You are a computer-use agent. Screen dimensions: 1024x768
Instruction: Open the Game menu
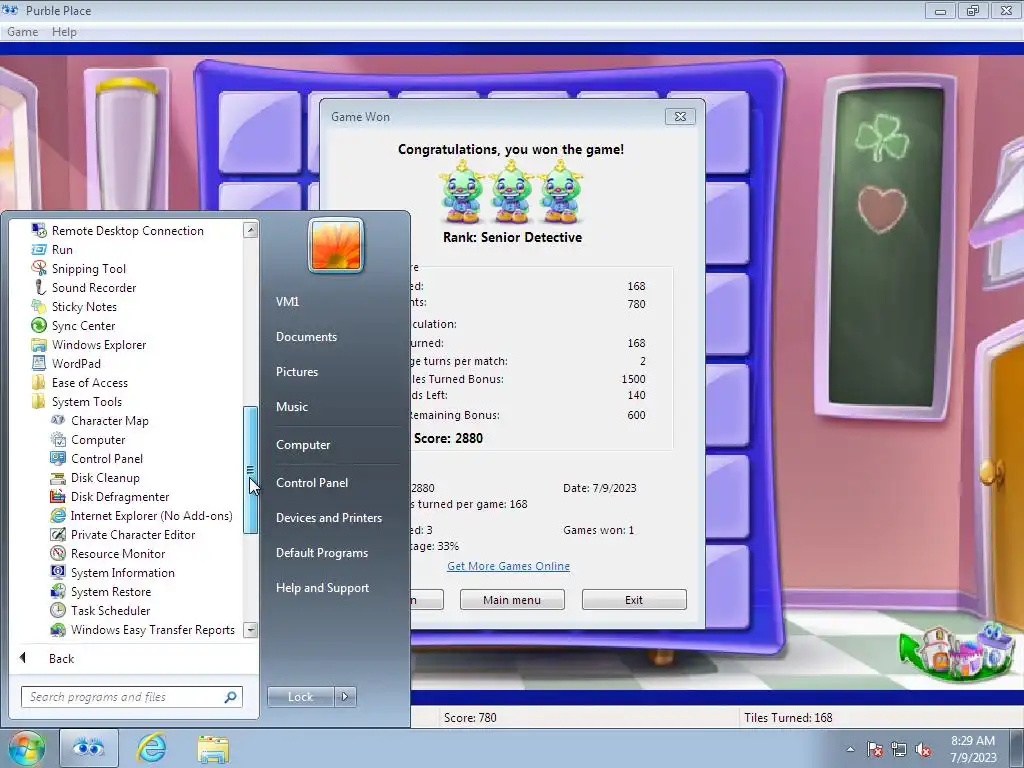(x=22, y=31)
